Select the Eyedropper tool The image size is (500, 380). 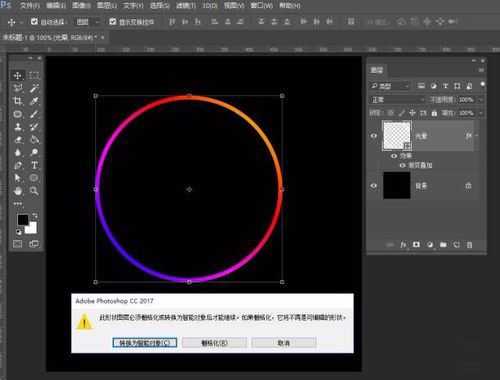click(x=34, y=101)
